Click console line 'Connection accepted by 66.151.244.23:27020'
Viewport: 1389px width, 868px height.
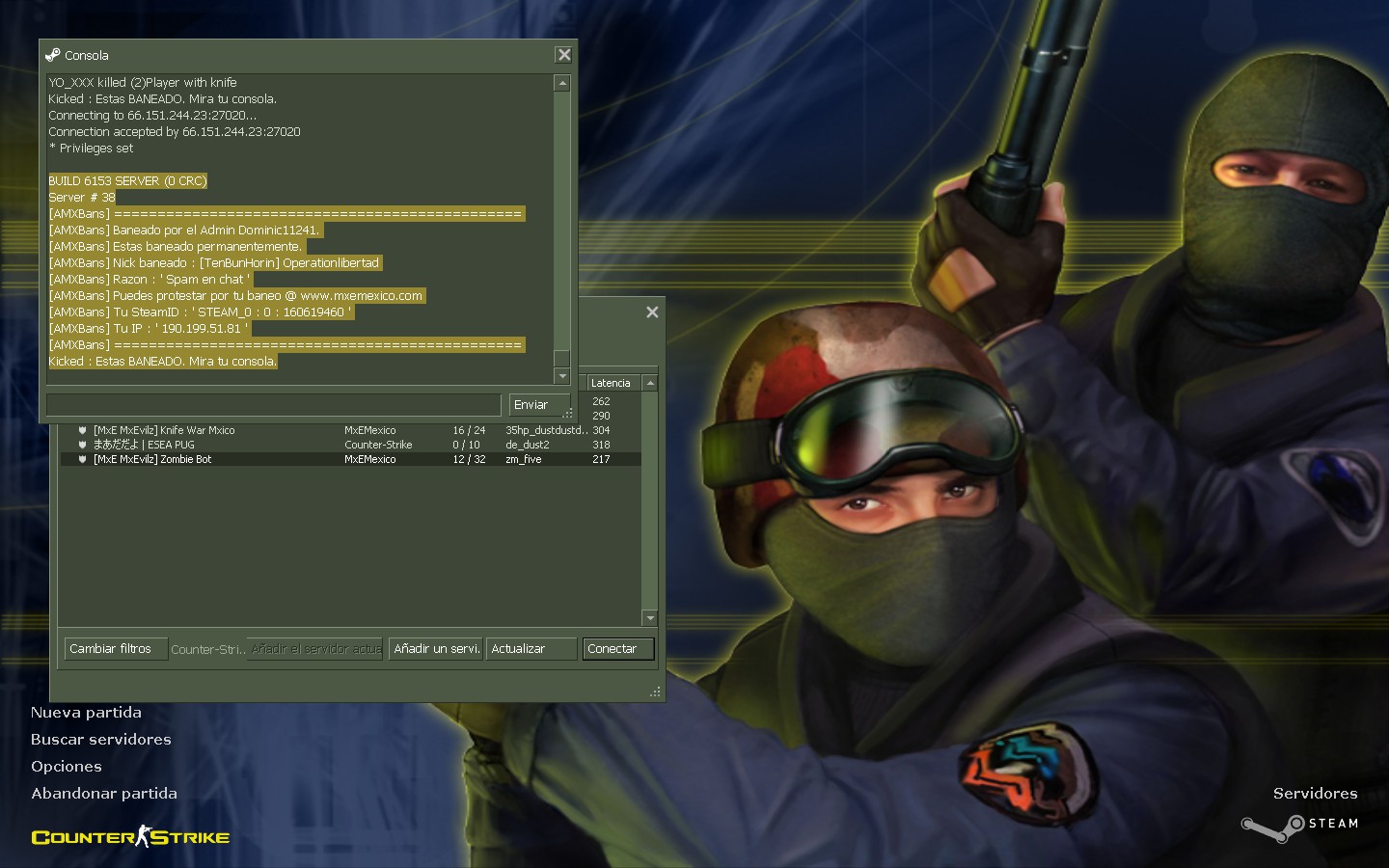coord(175,131)
